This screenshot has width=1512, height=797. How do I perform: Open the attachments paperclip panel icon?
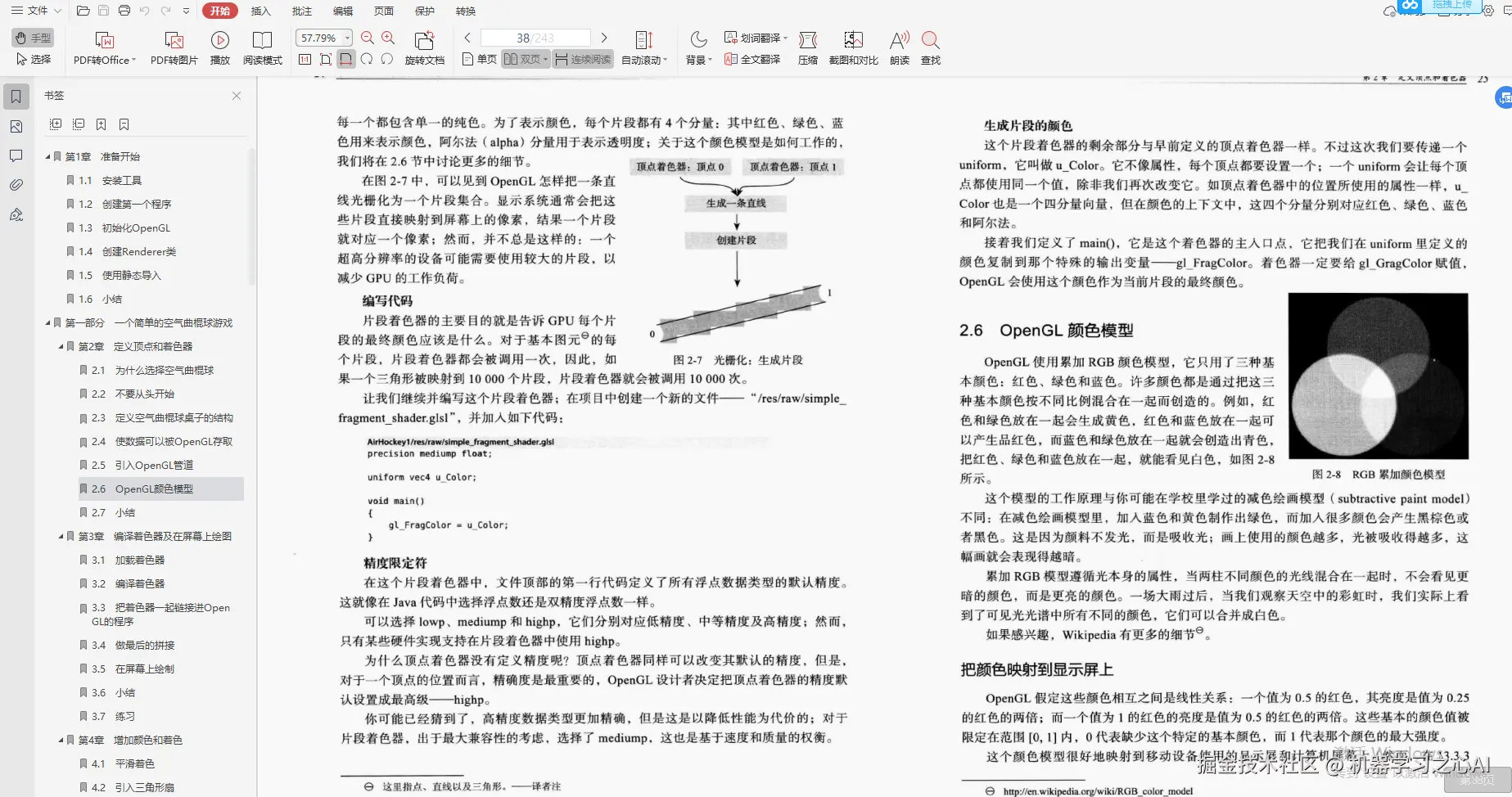tap(16, 185)
